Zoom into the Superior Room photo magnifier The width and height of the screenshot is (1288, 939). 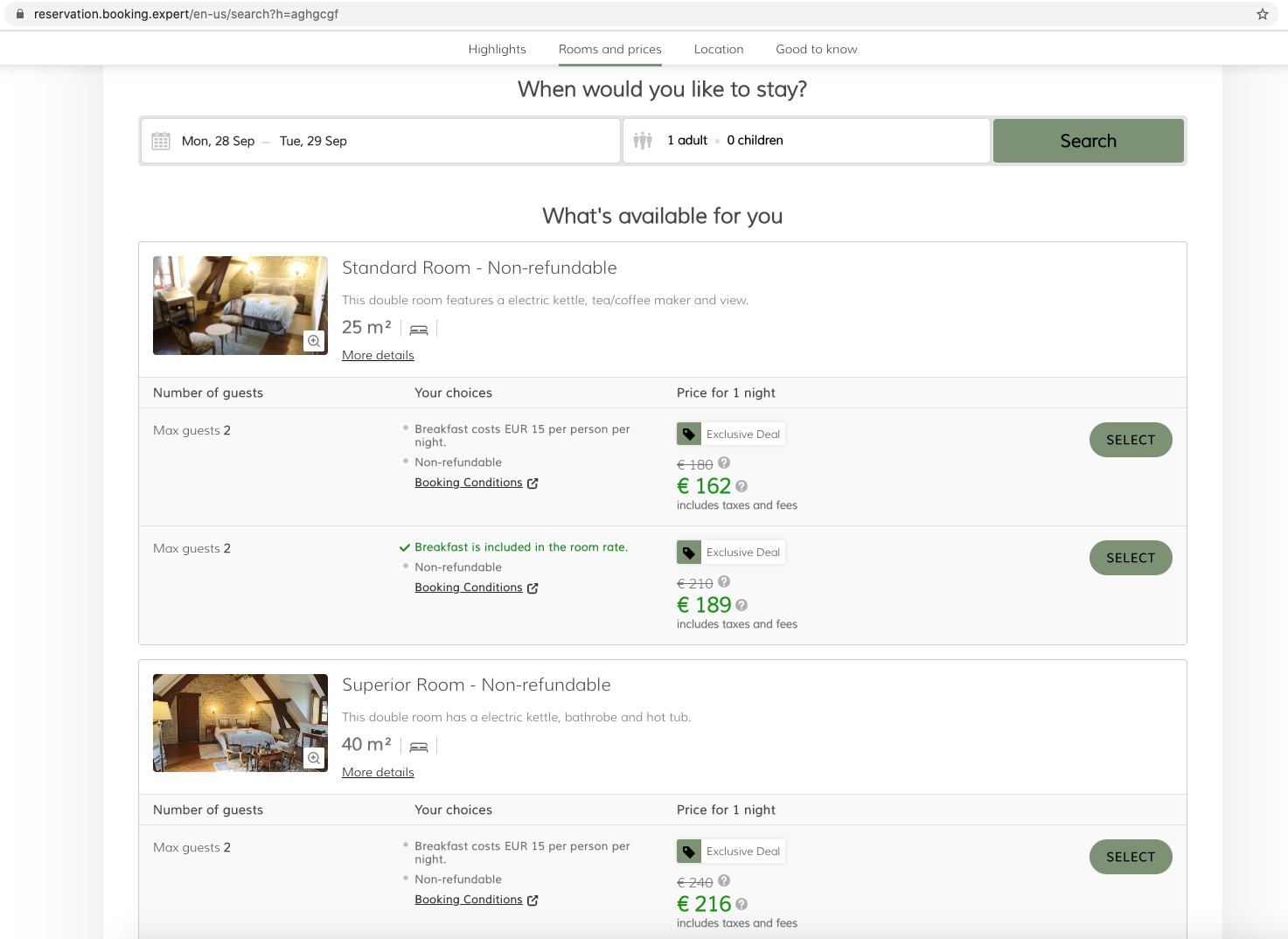[x=314, y=758]
